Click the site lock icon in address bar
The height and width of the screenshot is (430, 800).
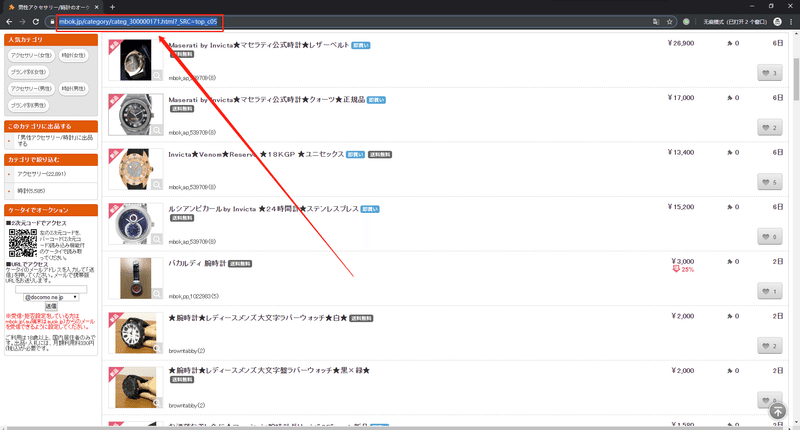pos(52,21)
